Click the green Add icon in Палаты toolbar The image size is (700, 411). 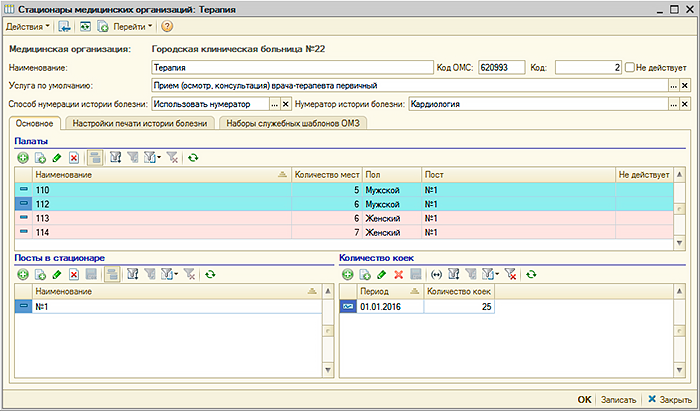coord(23,157)
